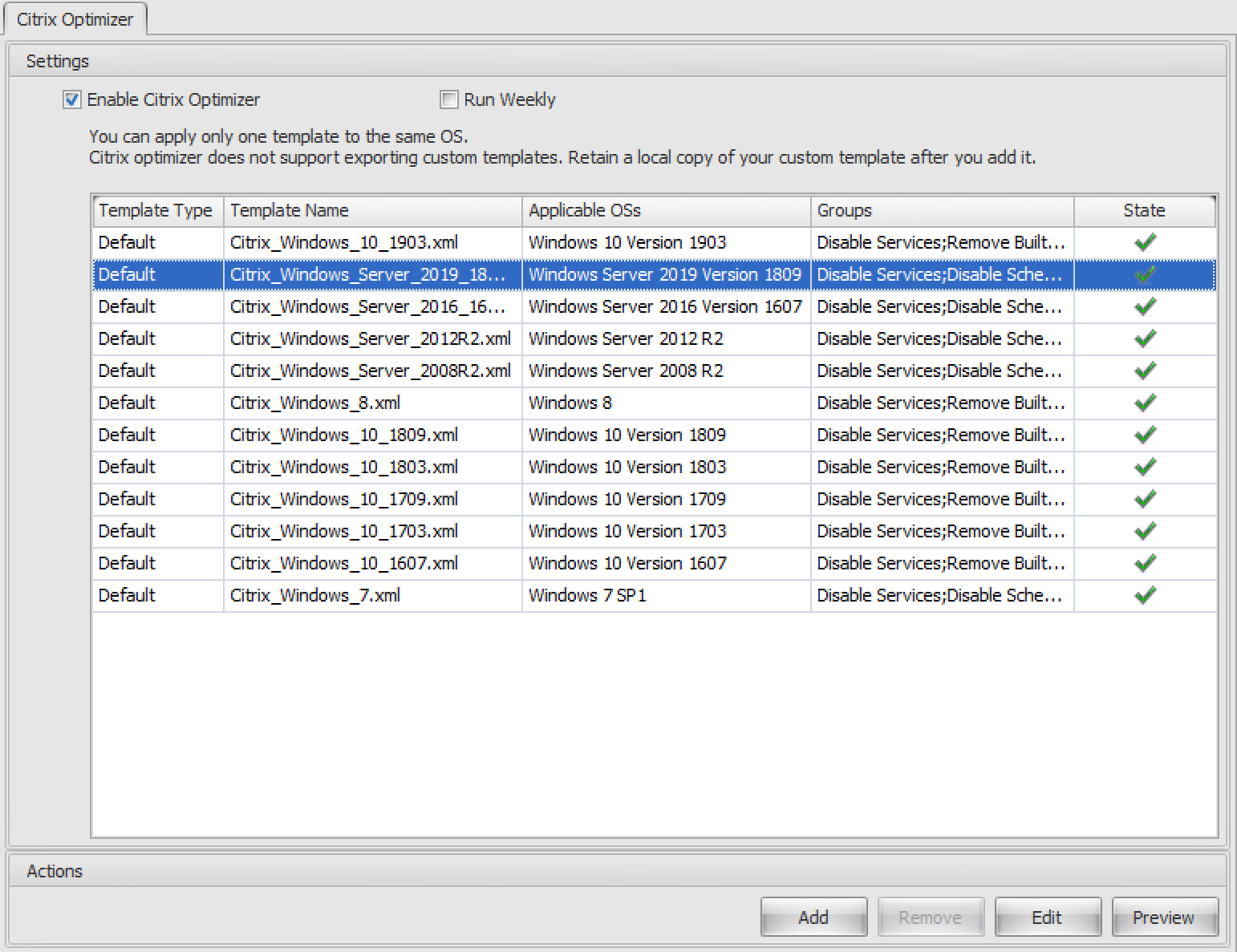The image size is (1237, 952).
Task: Click the green check state icon for Windows 10 Version 1903
Action: [1145, 242]
